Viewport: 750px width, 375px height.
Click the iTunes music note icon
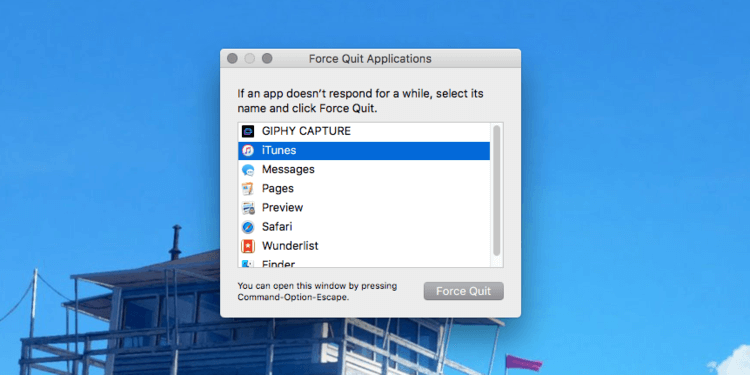(248, 151)
